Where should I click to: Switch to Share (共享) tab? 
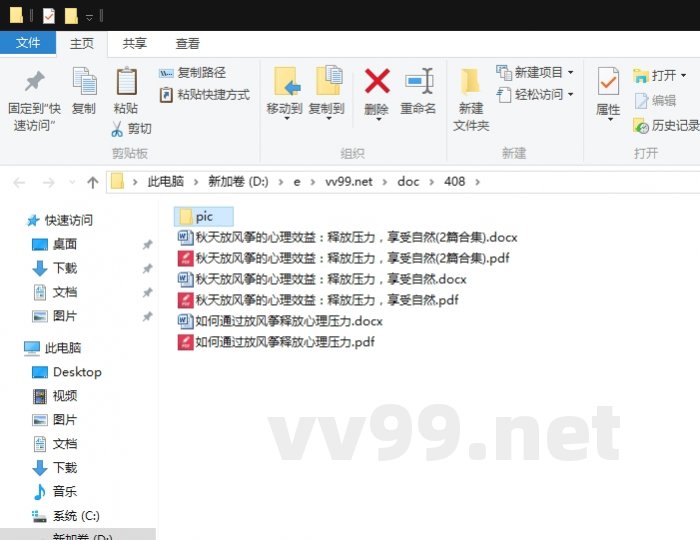click(x=134, y=43)
